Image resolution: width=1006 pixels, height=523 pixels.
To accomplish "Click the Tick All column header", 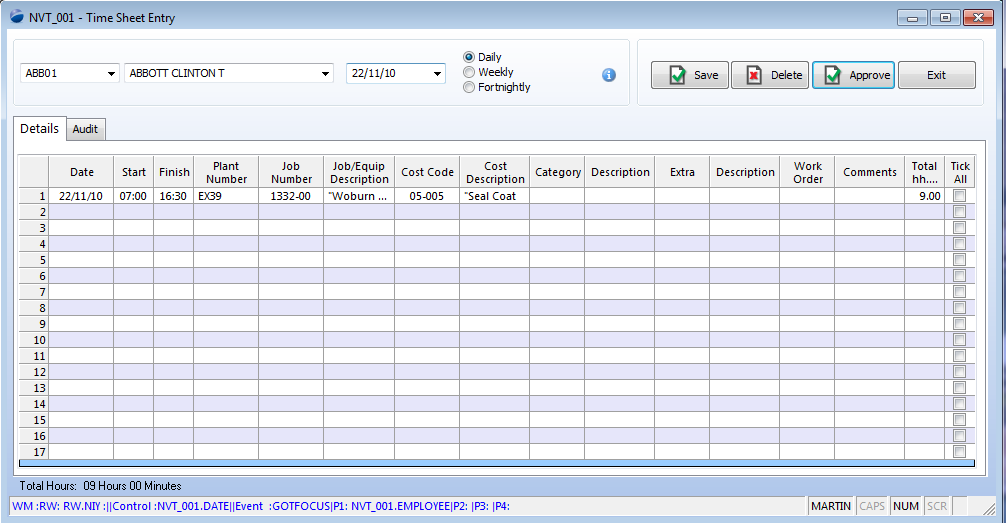I will pyautogui.click(x=960, y=172).
